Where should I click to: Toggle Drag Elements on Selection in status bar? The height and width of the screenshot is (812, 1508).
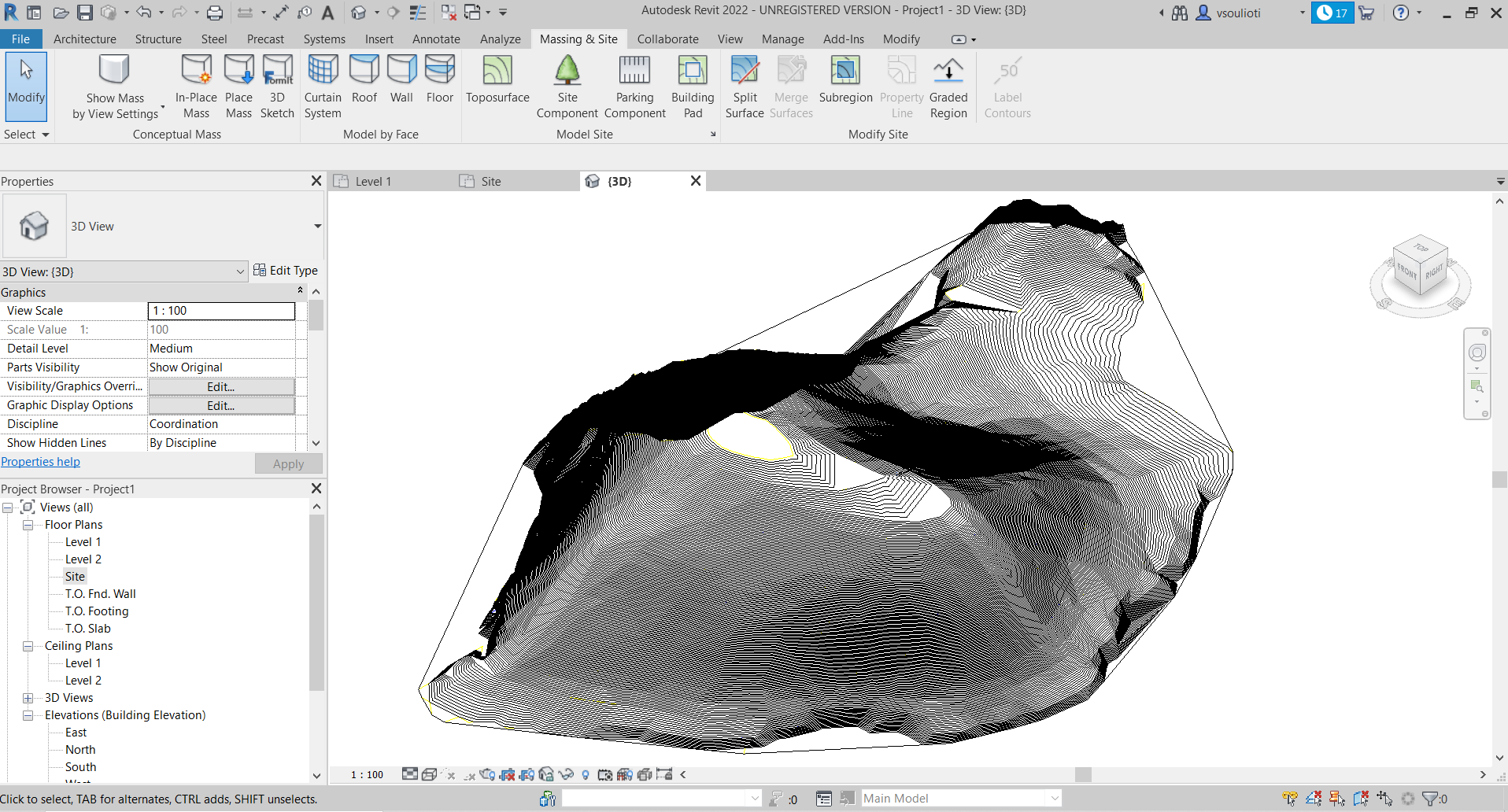(x=1384, y=799)
